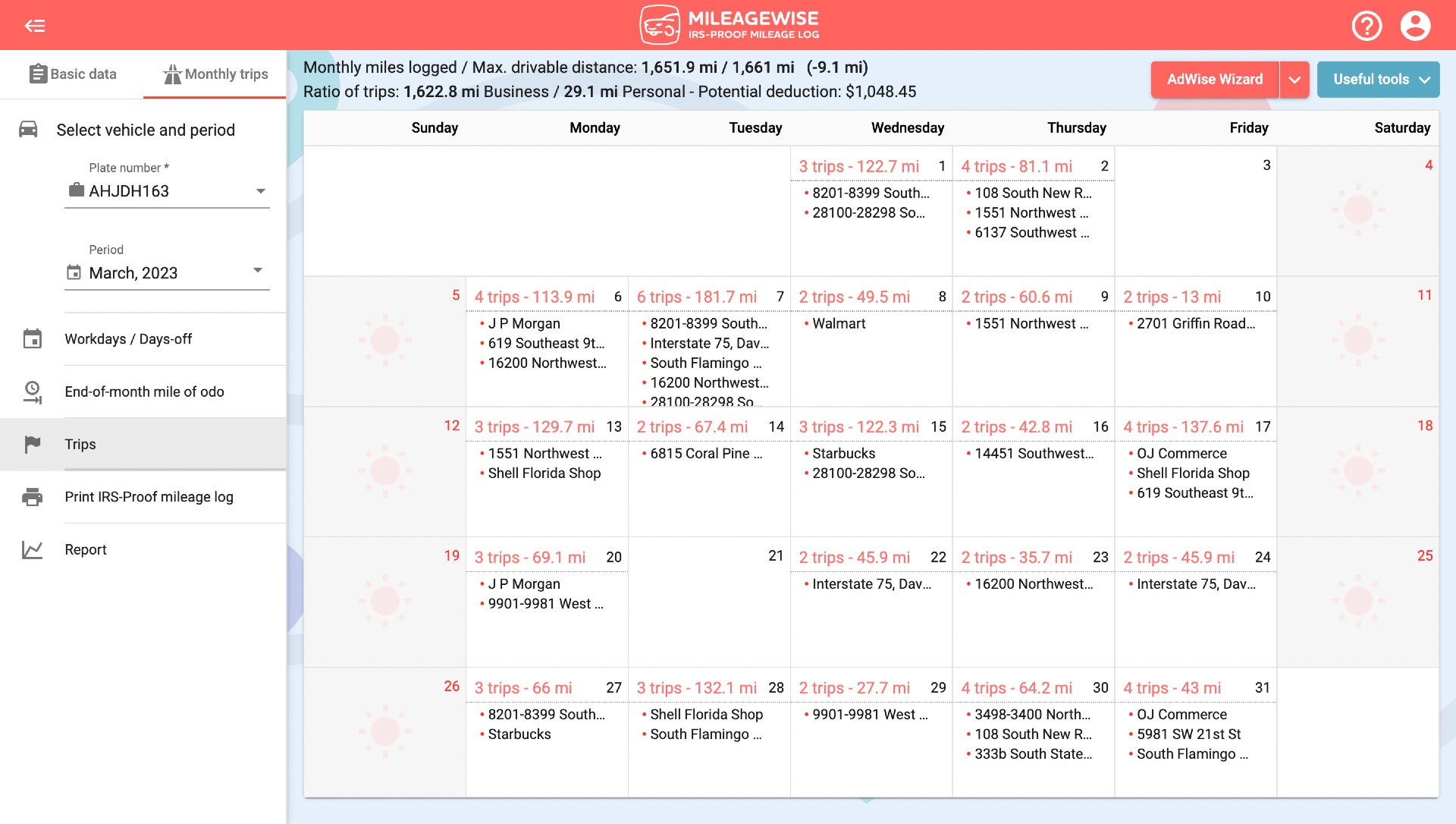
Task: Click the Period field March, 2023
Action: click(167, 272)
